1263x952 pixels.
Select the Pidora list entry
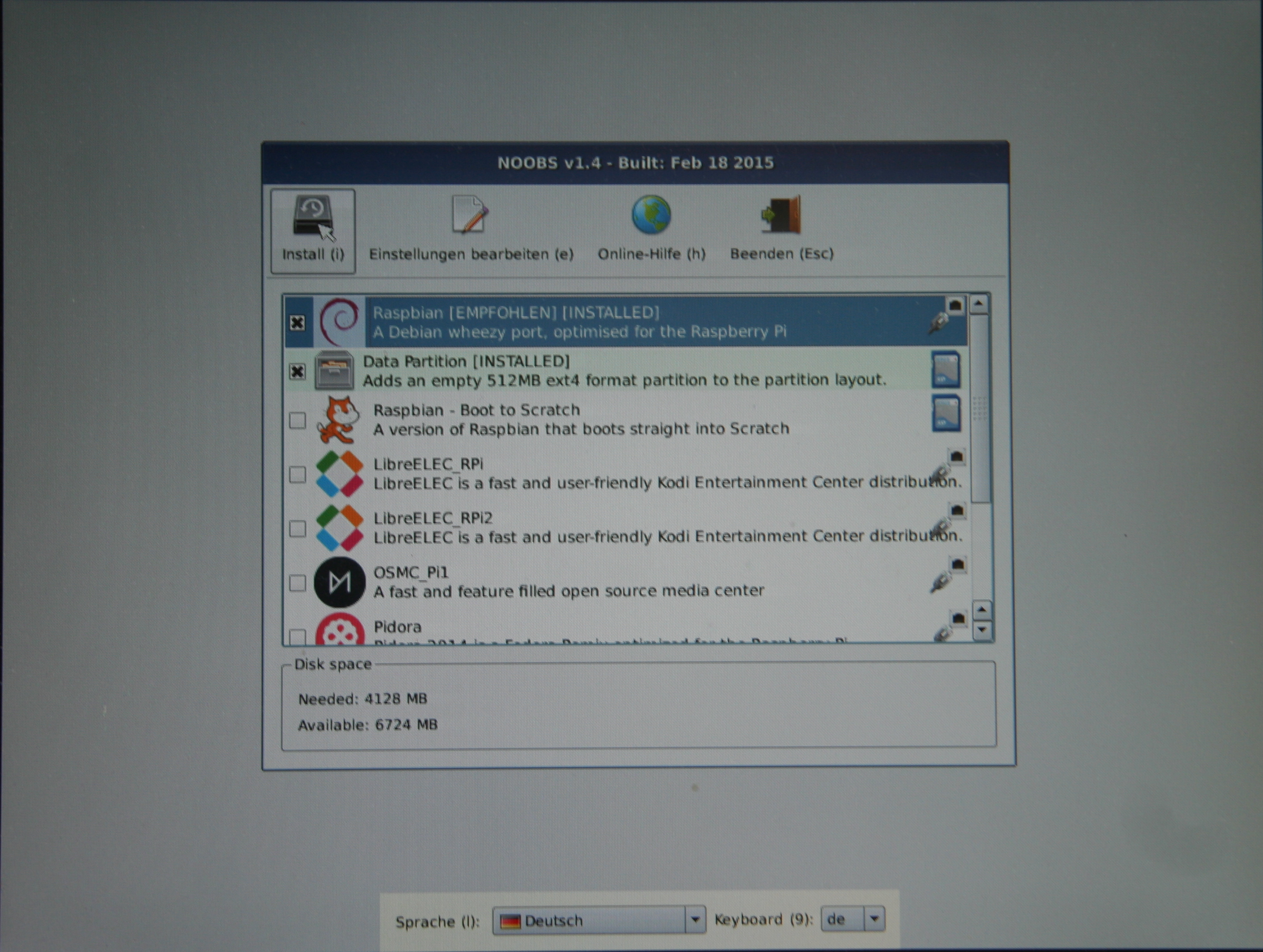coord(398,627)
